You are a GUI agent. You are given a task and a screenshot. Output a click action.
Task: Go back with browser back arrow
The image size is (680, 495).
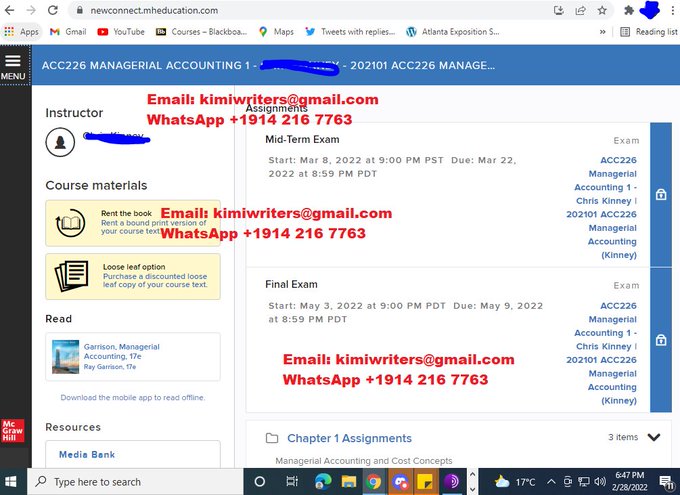pyautogui.click(x=10, y=10)
